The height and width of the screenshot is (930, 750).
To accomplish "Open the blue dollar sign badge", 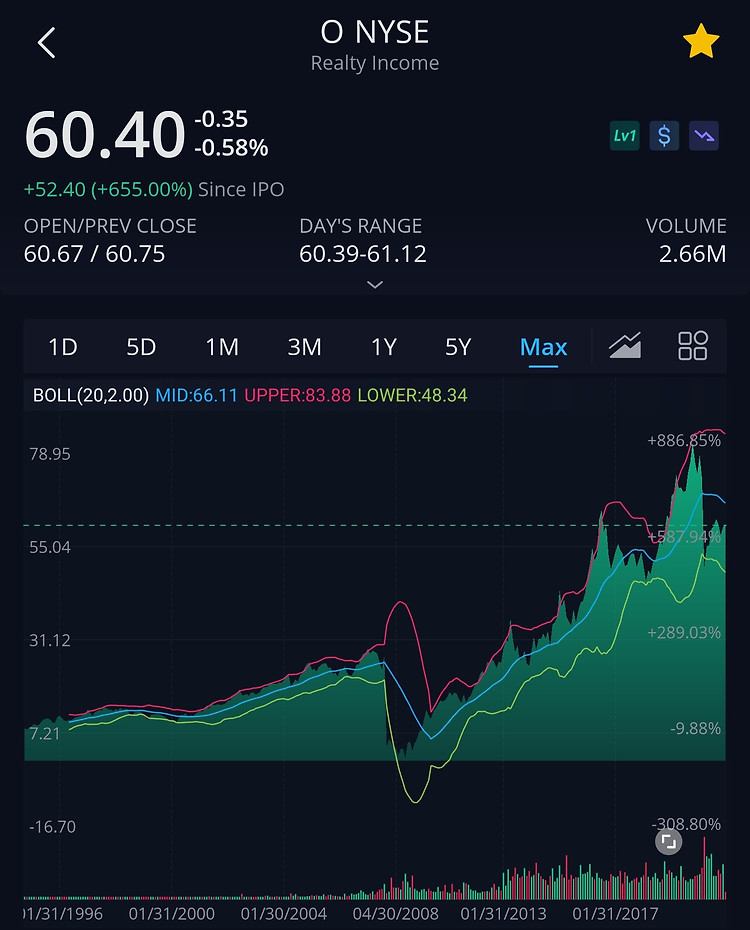I will click(664, 136).
